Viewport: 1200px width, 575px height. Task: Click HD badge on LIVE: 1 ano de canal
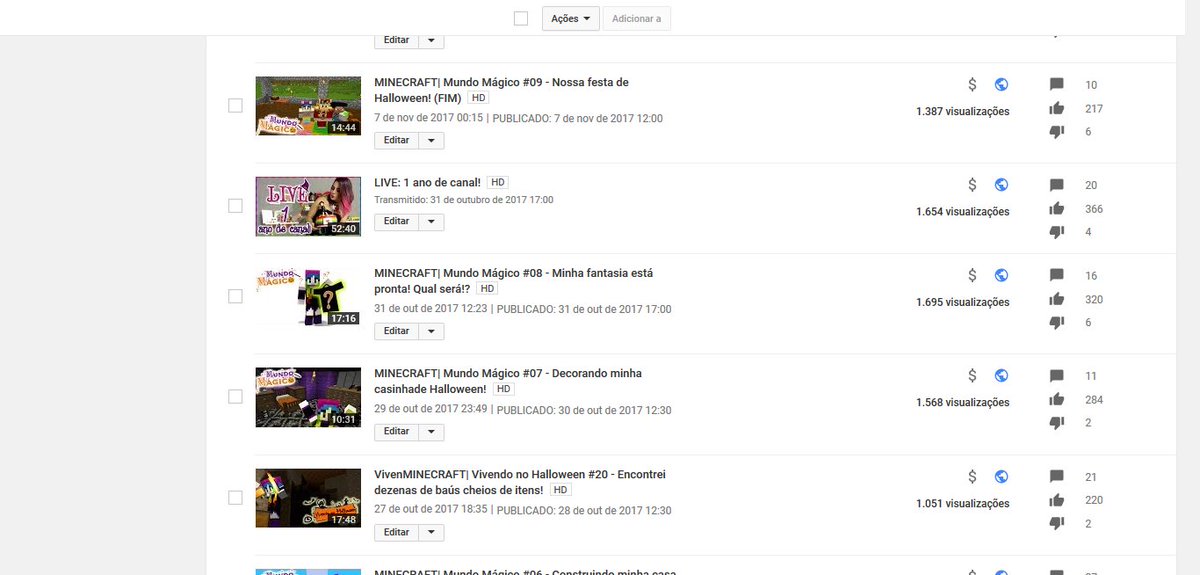[498, 182]
